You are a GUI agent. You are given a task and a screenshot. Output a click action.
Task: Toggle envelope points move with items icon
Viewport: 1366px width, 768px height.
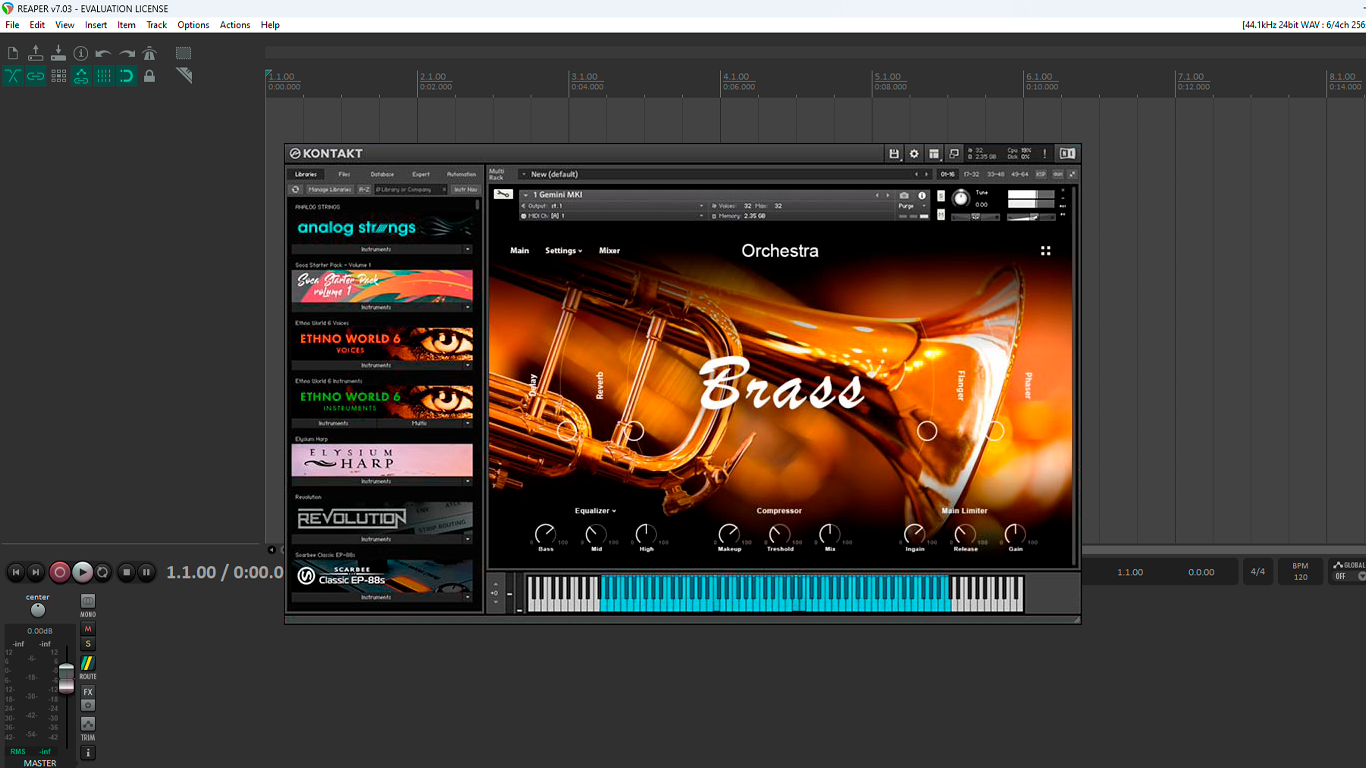point(81,76)
